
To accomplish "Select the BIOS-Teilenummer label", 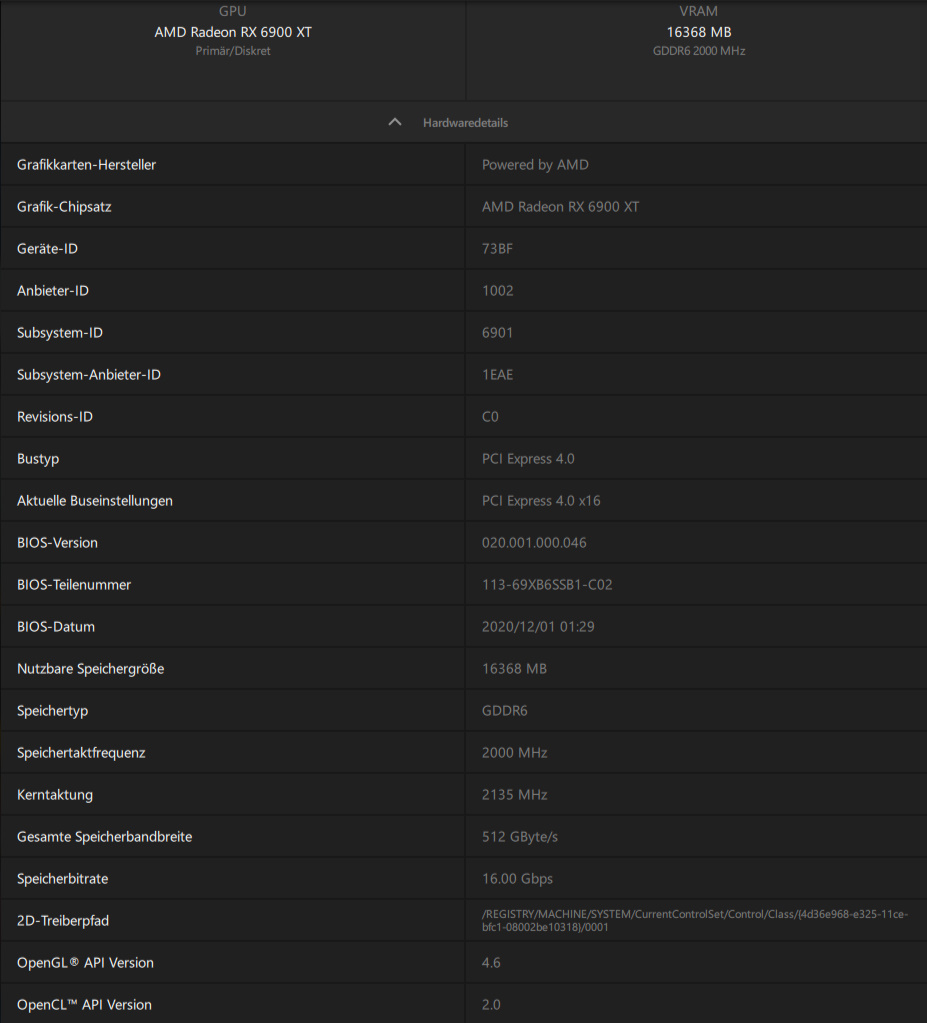I will (74, 585).
